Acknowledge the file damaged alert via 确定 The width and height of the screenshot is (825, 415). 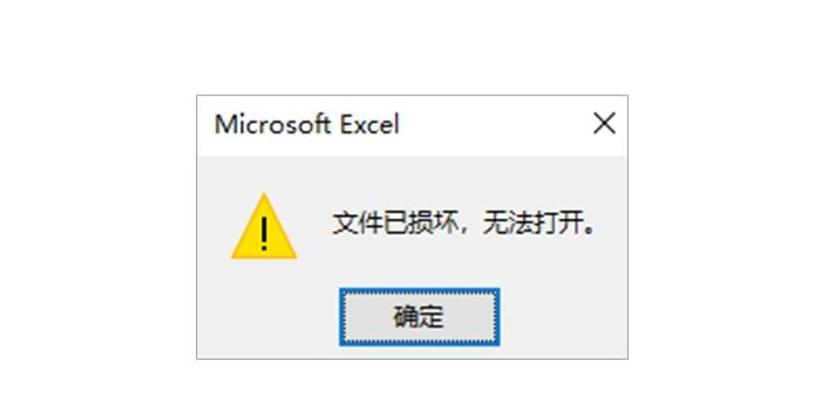tap(419, 317)
